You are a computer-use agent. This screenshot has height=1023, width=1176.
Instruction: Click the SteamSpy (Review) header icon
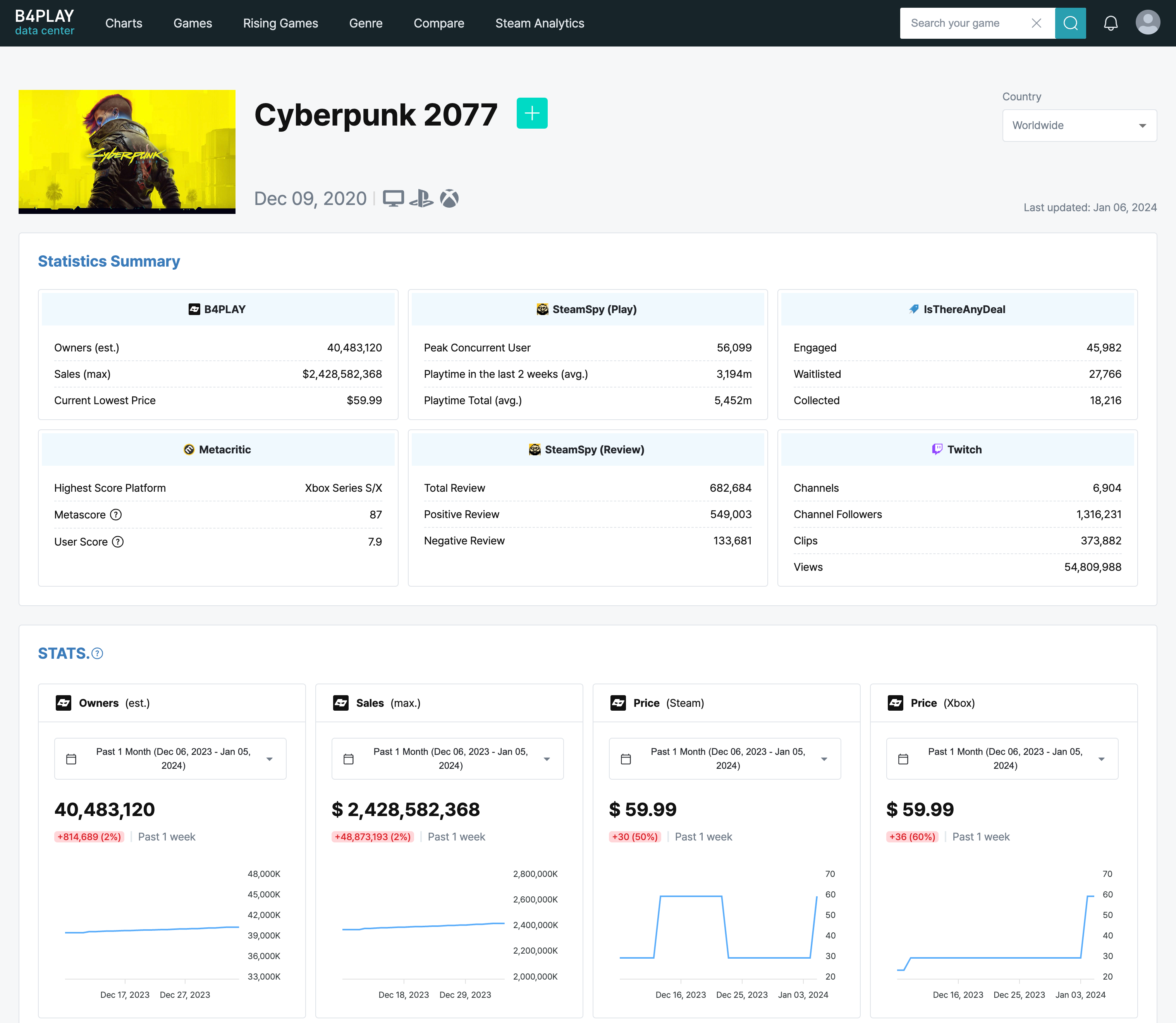[x=535, y=449]
